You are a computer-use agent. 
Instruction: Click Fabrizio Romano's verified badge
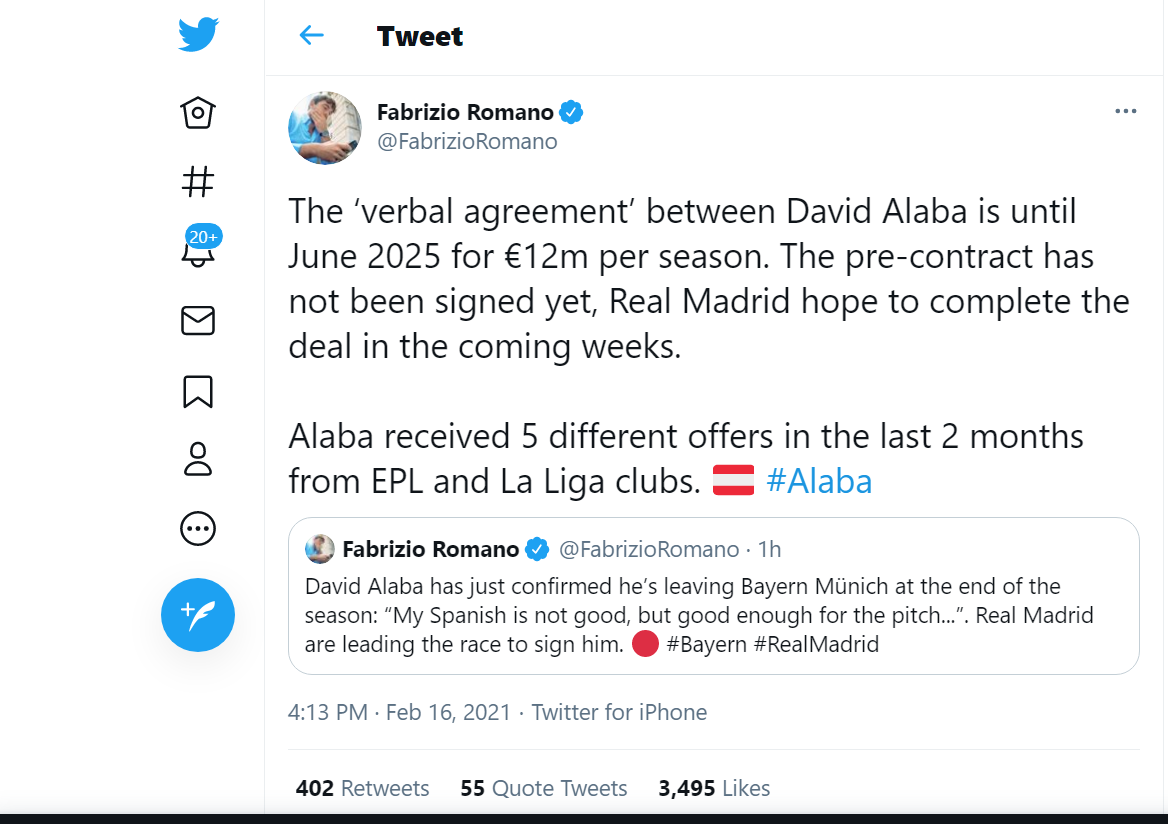click(x=571, y=112)
